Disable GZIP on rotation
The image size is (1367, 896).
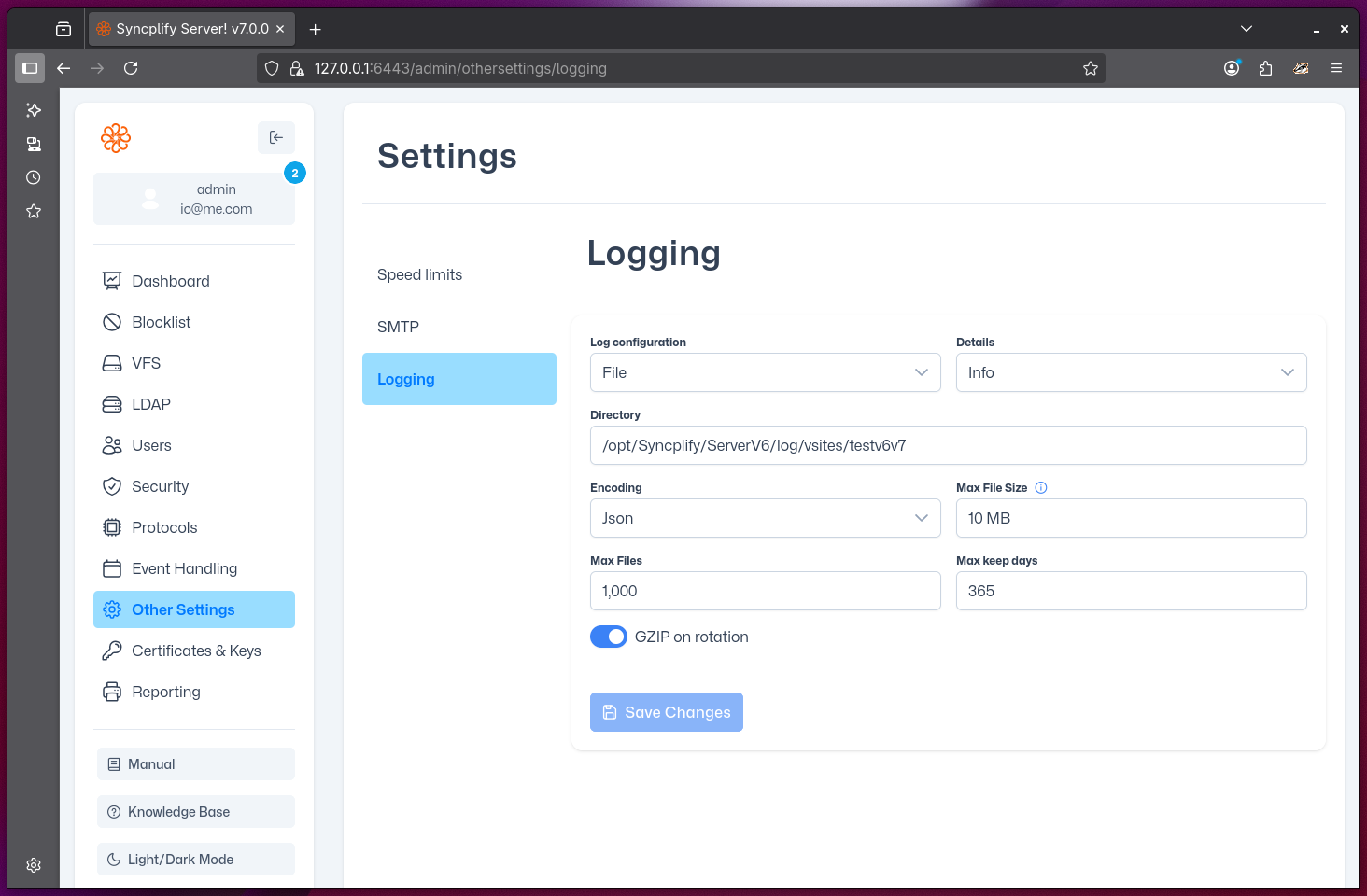click(608, 636)
